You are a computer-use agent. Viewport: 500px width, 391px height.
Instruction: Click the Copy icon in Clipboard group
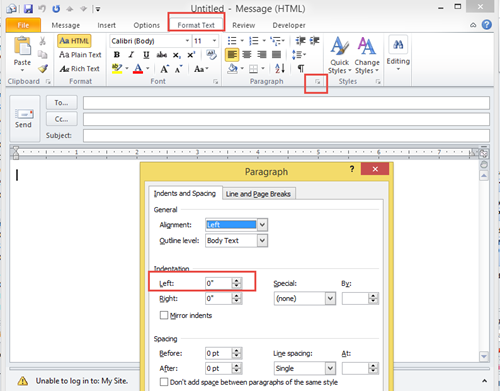(42, 54)
